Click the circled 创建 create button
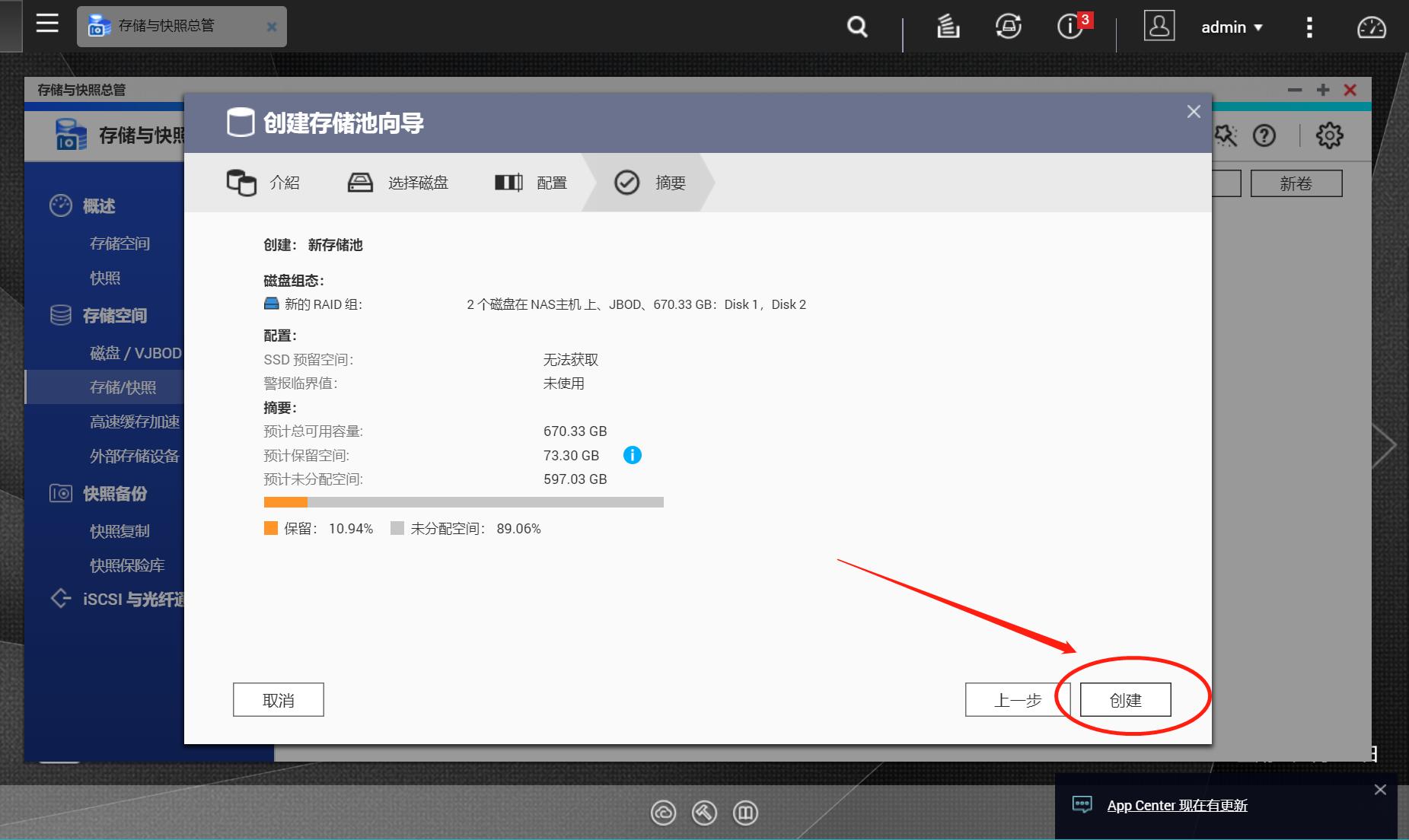The height and width of the screenshot is (840, 1409). pos(1127,699)
